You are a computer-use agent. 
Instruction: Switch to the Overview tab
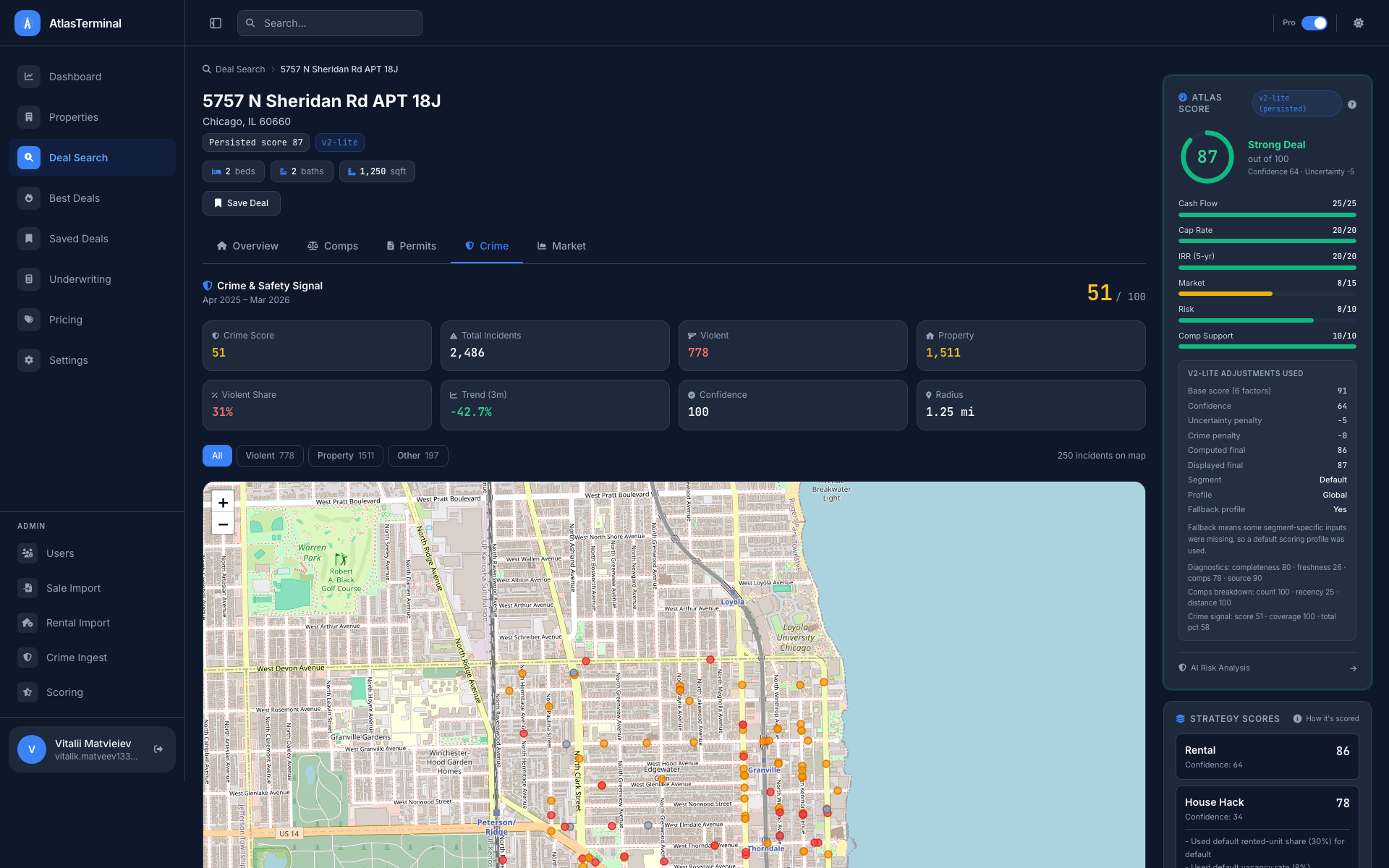247,246
